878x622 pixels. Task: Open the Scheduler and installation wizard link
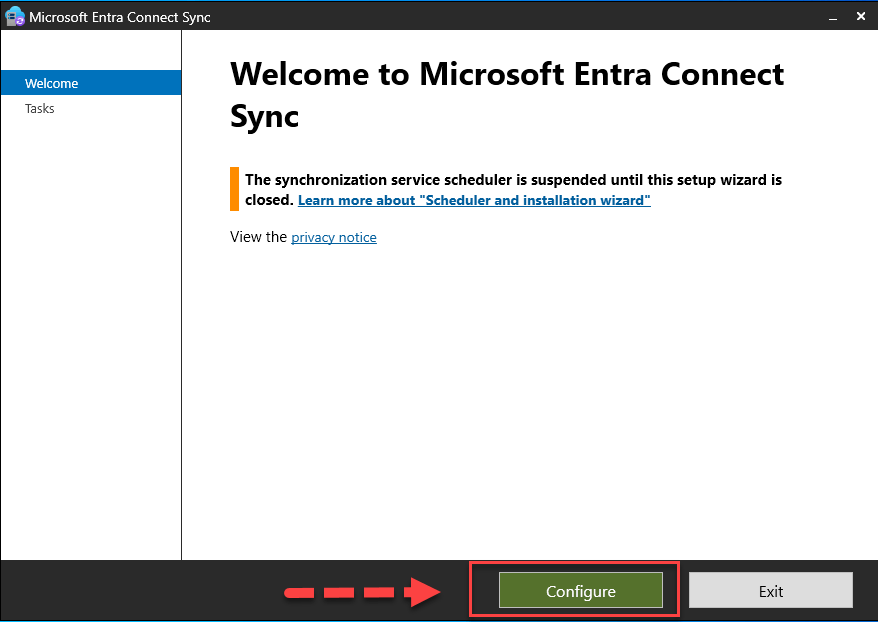coord(474,200)
